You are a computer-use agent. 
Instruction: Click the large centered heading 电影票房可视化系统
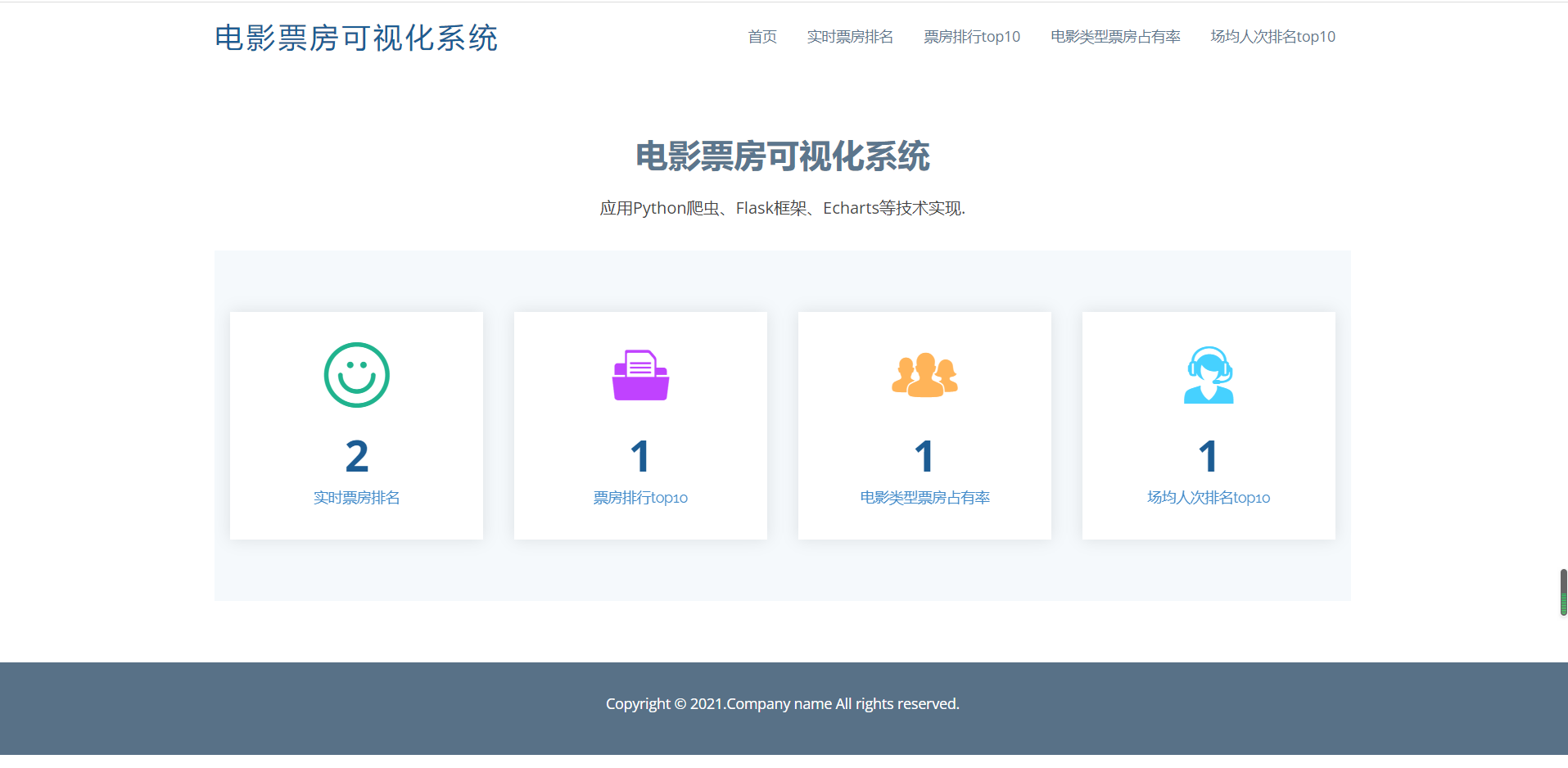[x=783, y=156]
